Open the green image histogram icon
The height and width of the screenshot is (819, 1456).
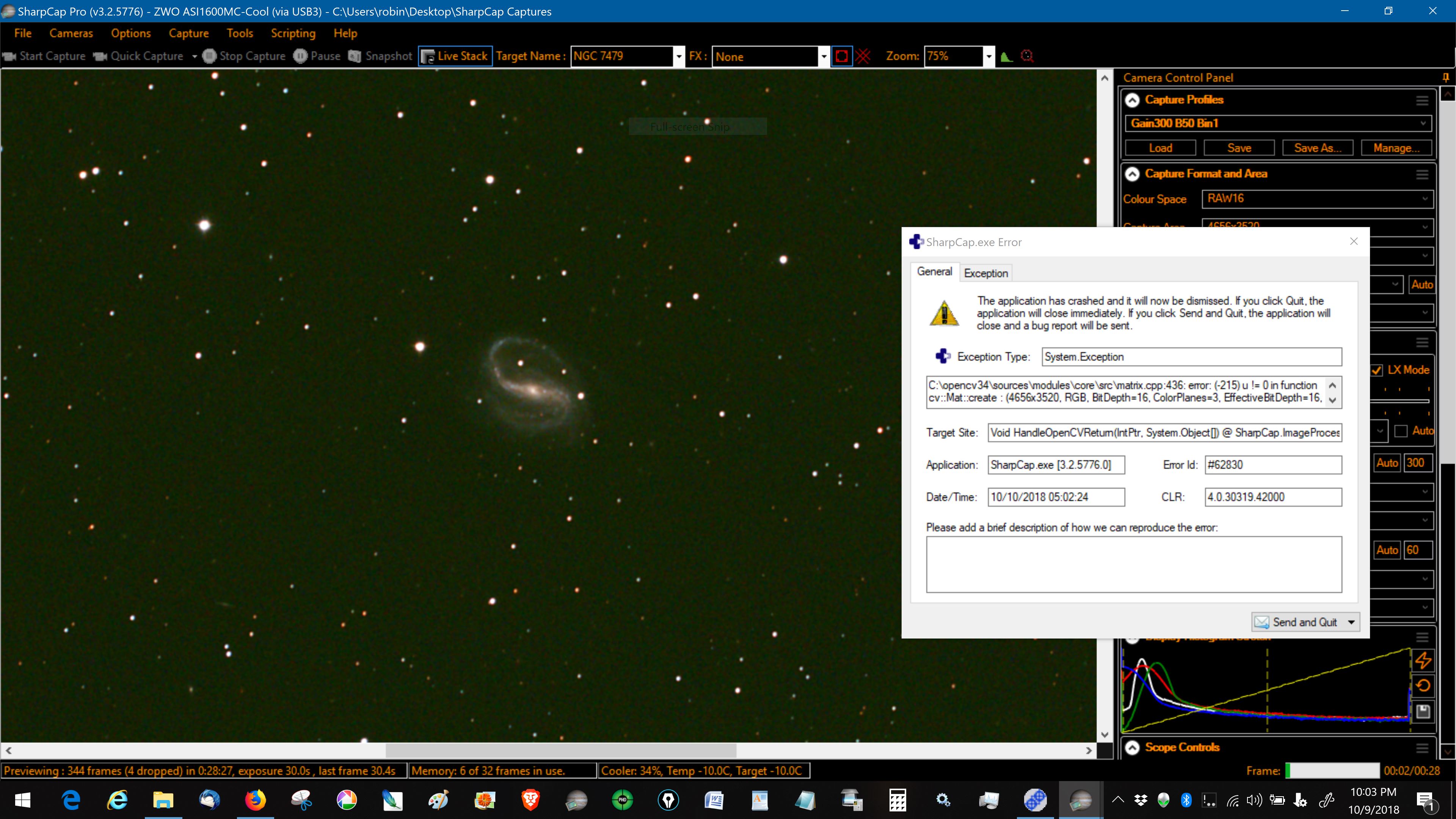(1007, 56)
